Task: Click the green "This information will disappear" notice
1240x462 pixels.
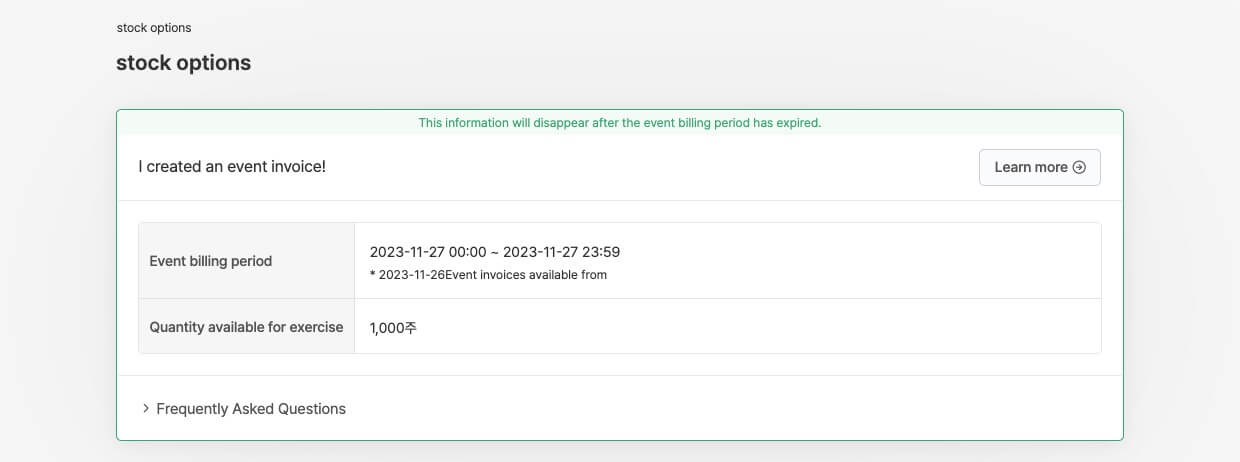Action: pos(619,123)
